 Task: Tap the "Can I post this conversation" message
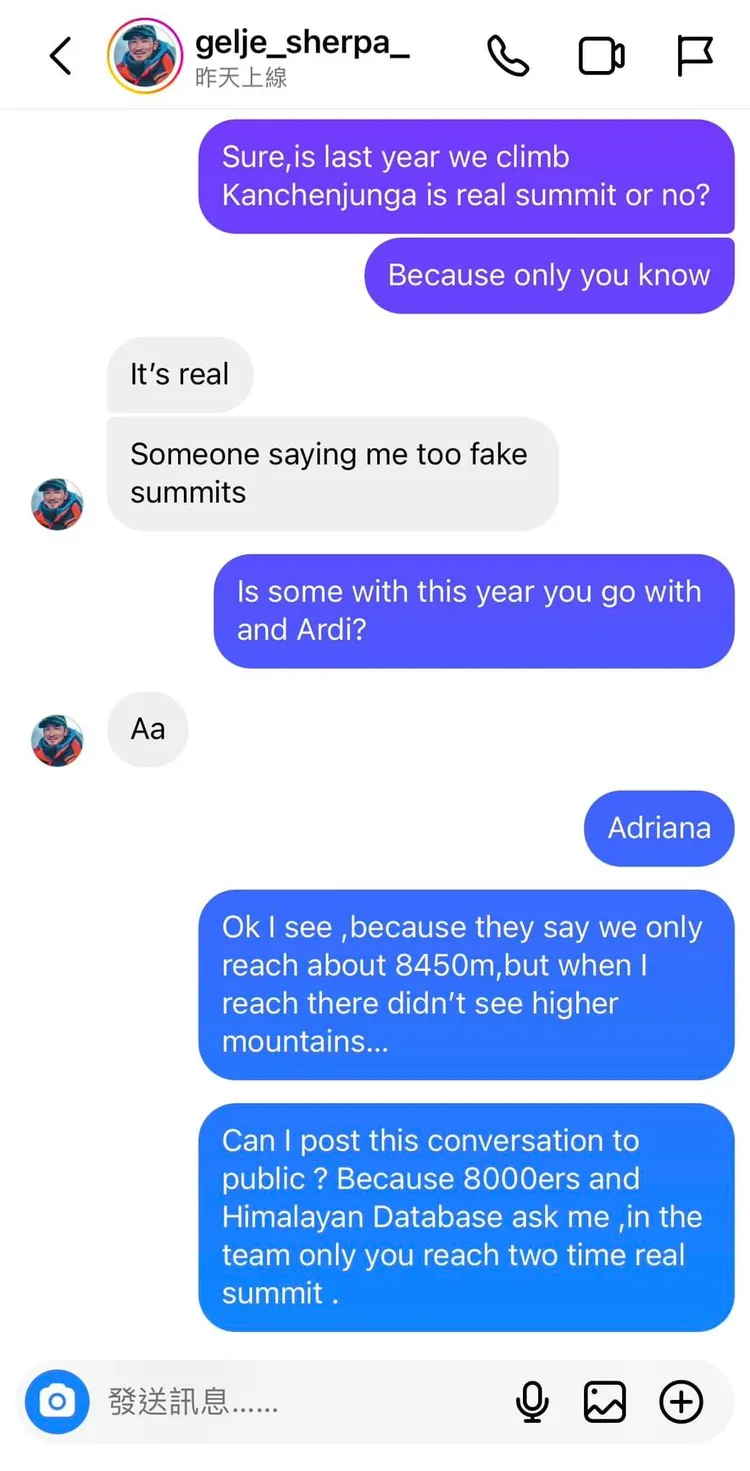pyautogui.click(x=466, y=1217)
